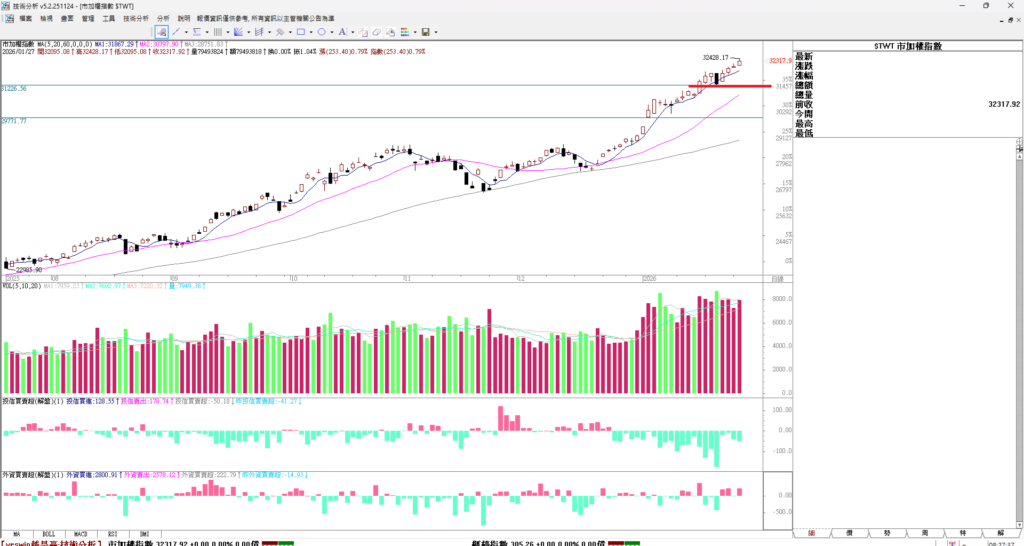Select the pointer cursor tool
This screenshot has height=546, width=1024.
(x=161, y=32)
